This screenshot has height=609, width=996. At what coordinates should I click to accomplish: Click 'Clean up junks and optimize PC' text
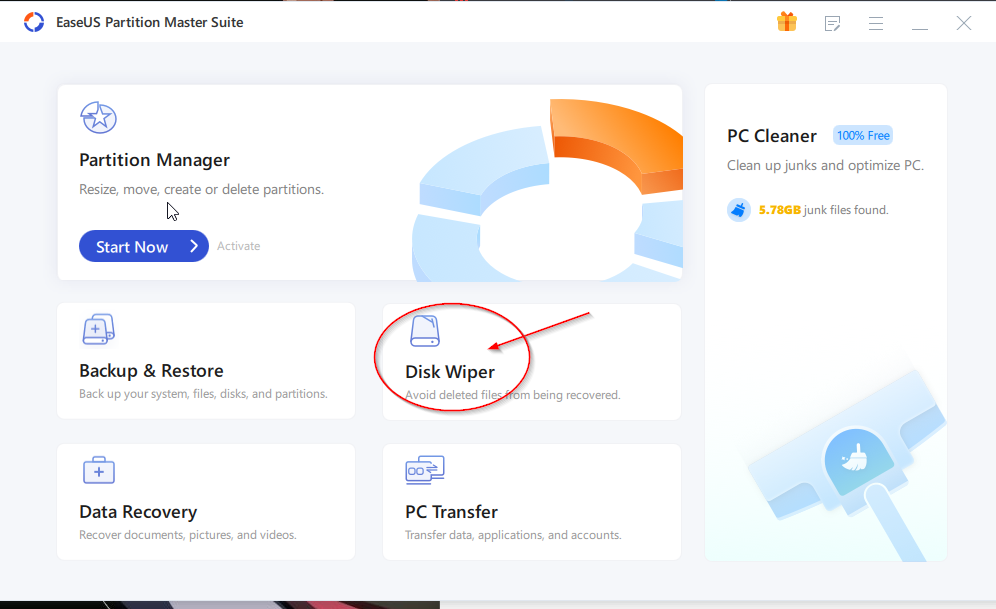[825, 166]
